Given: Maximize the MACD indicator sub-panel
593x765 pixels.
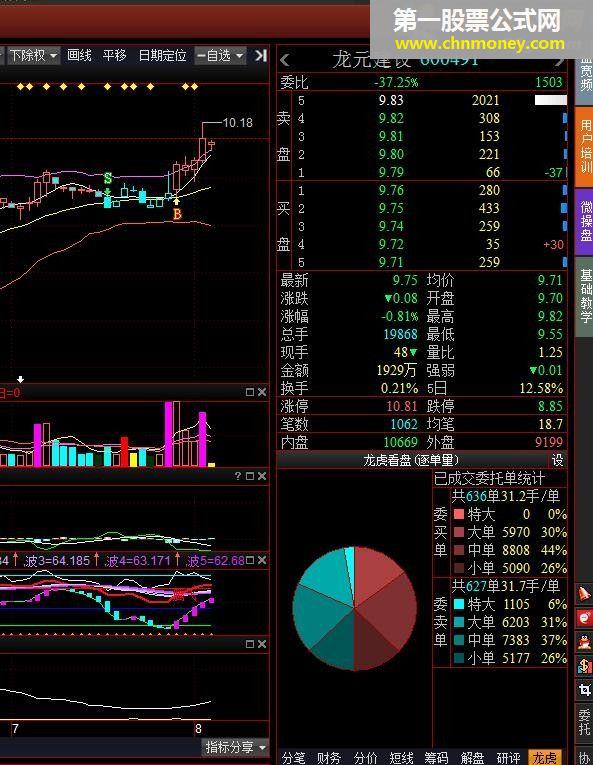Looking at the screenshot, I should (x=250, y=476).
